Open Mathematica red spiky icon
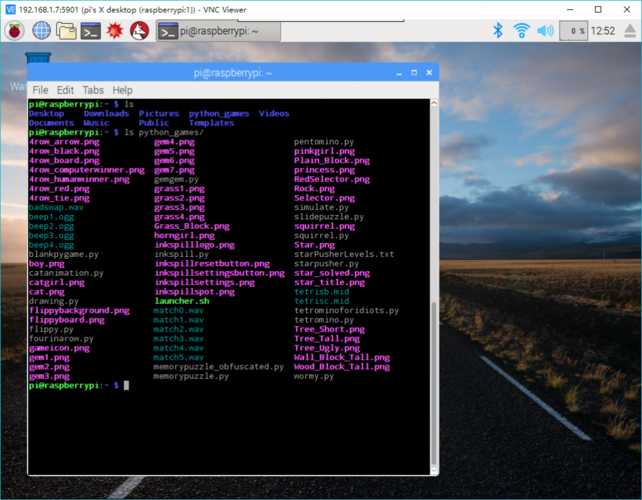Viewport: 642px width, 500px height. [115, 30]
